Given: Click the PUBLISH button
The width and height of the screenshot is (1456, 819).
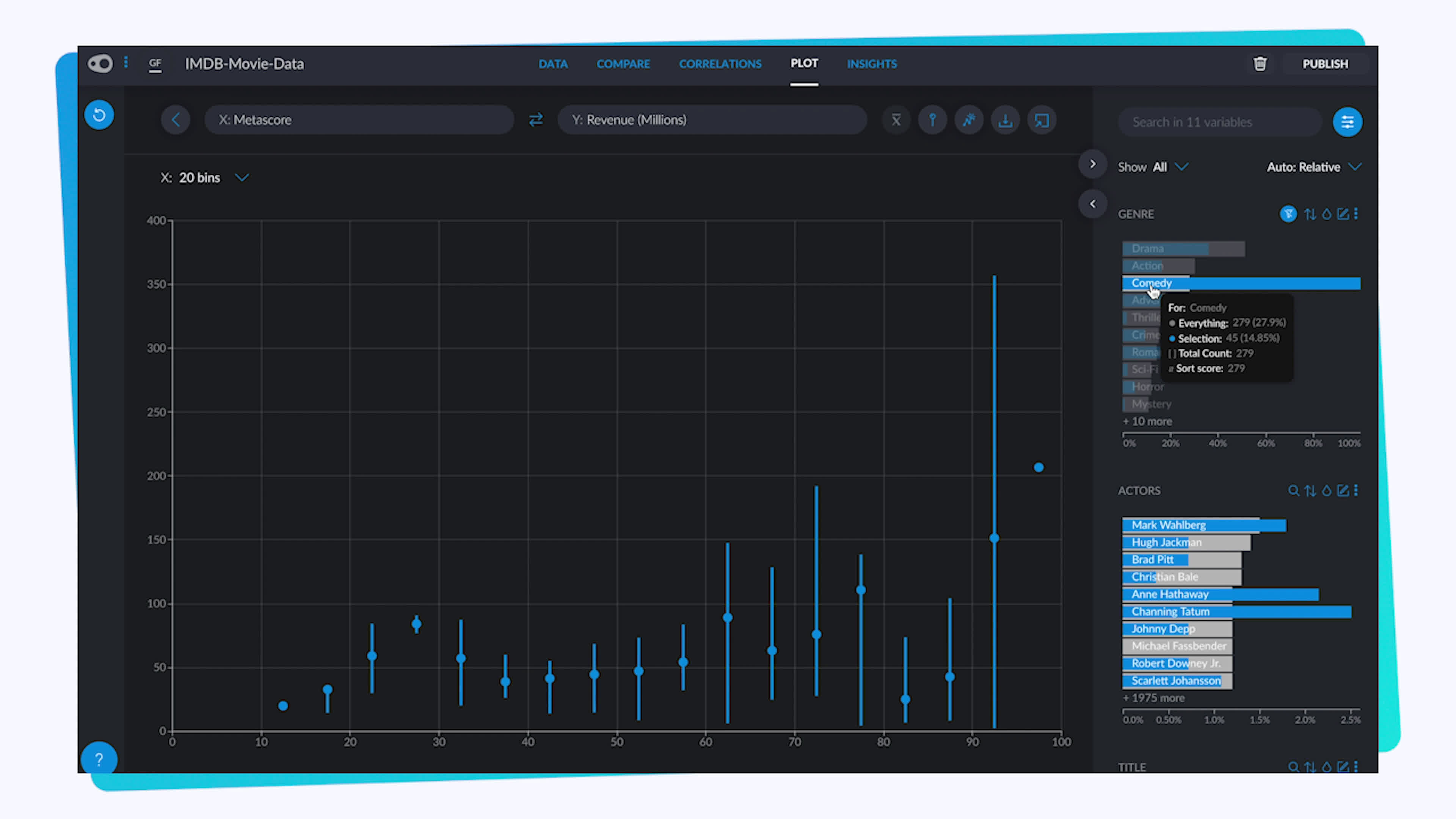Looking at the screenshot, I should click(x=1325, y=64).
